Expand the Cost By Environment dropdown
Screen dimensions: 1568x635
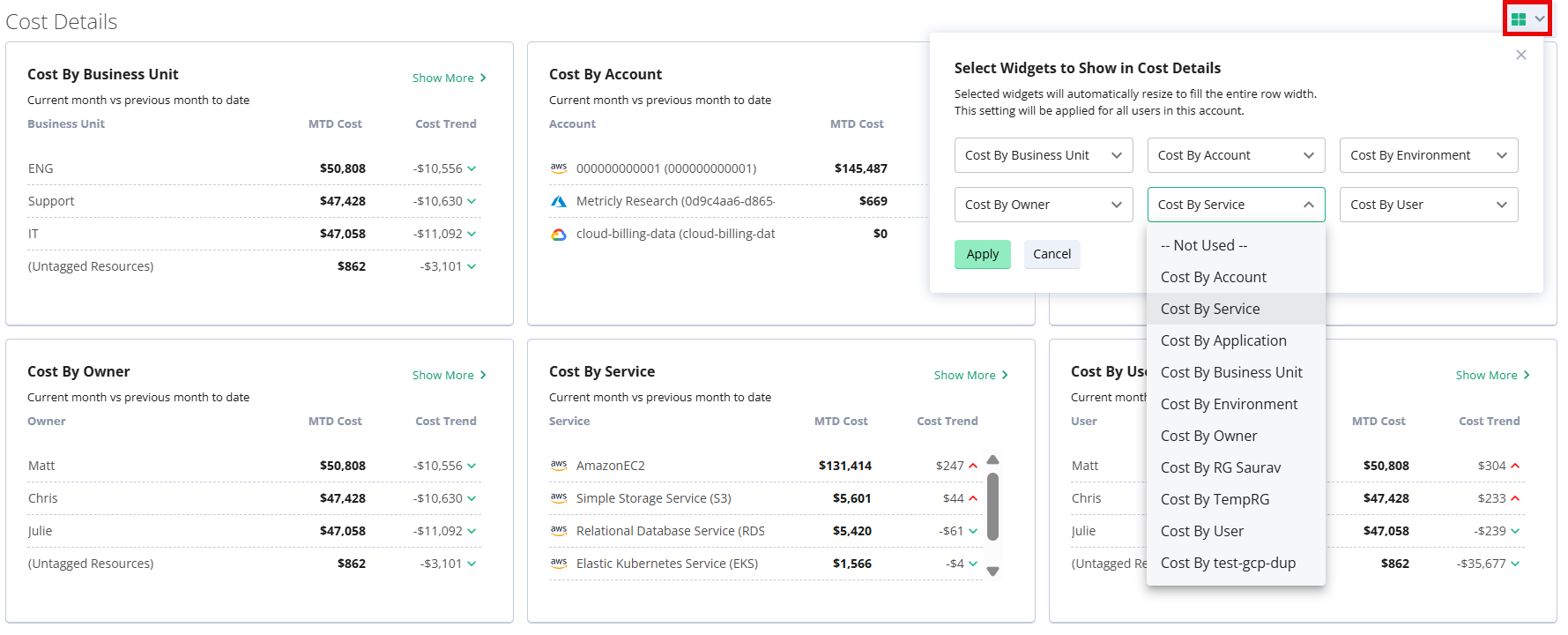(x=1428, y=155)
